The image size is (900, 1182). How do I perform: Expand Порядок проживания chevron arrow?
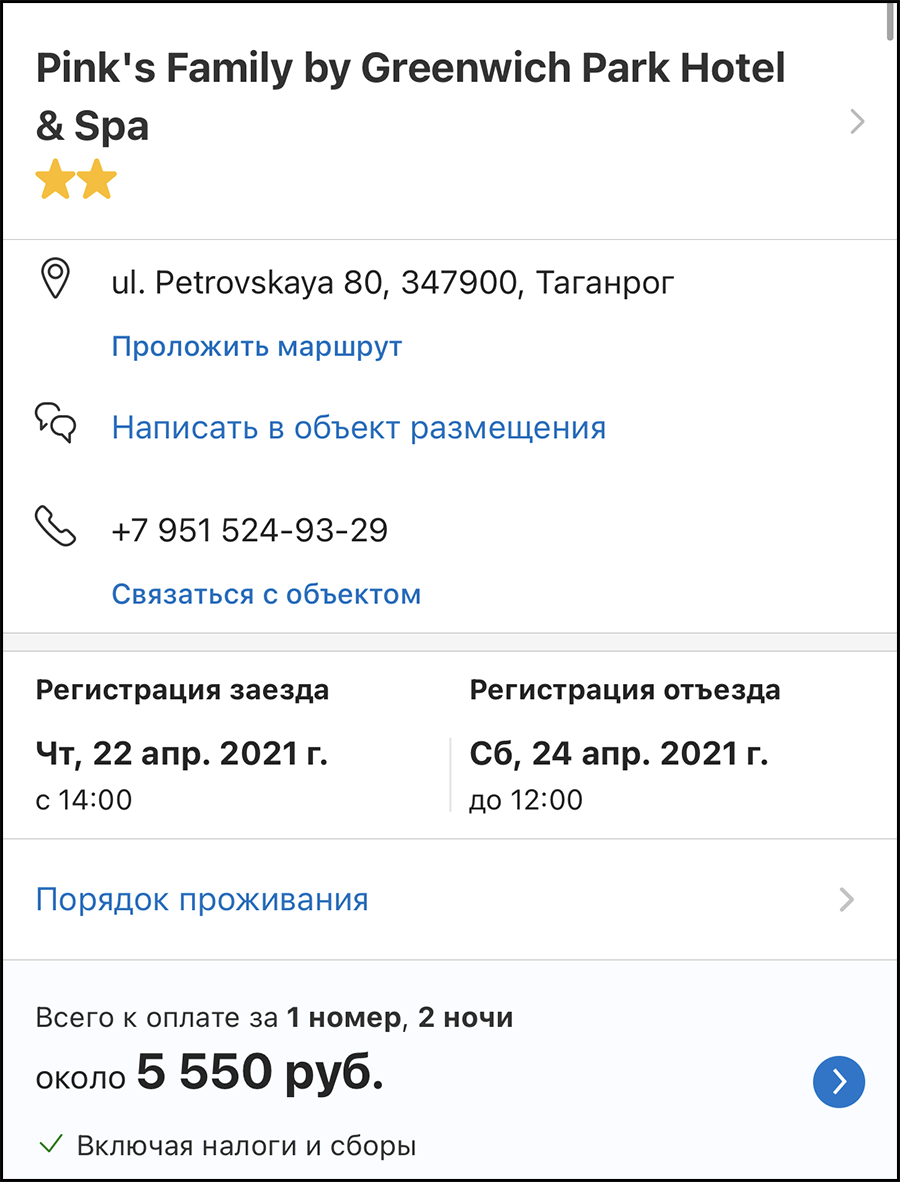(847, 899)
